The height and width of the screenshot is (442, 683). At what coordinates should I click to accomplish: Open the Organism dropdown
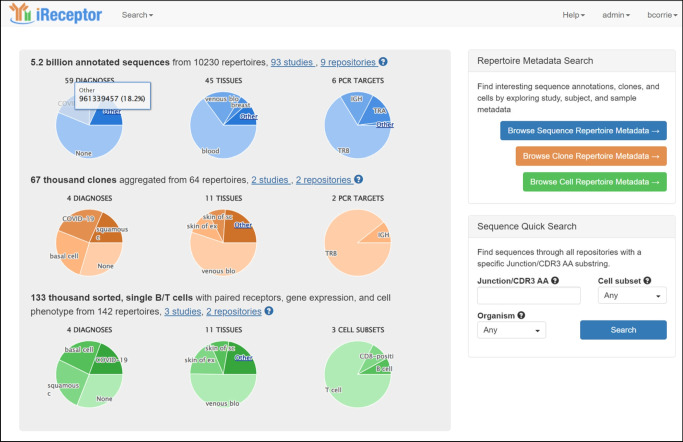coord(511,329)
